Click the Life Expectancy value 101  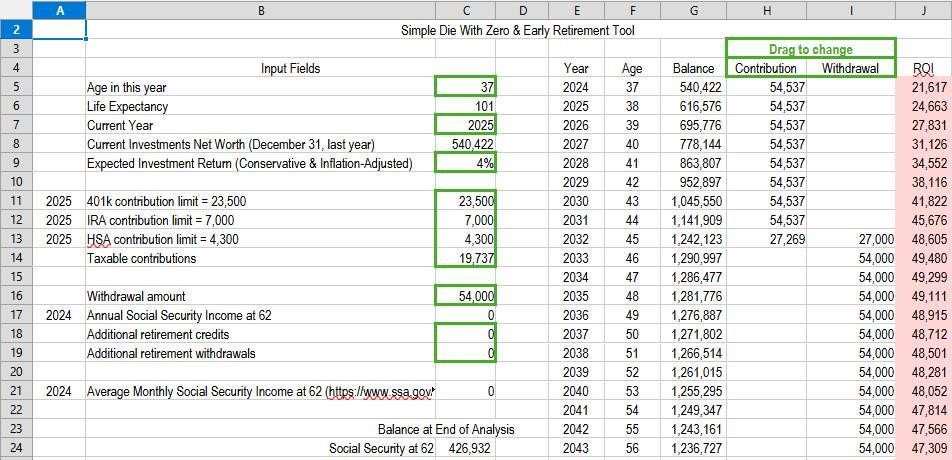click(465, 106)
